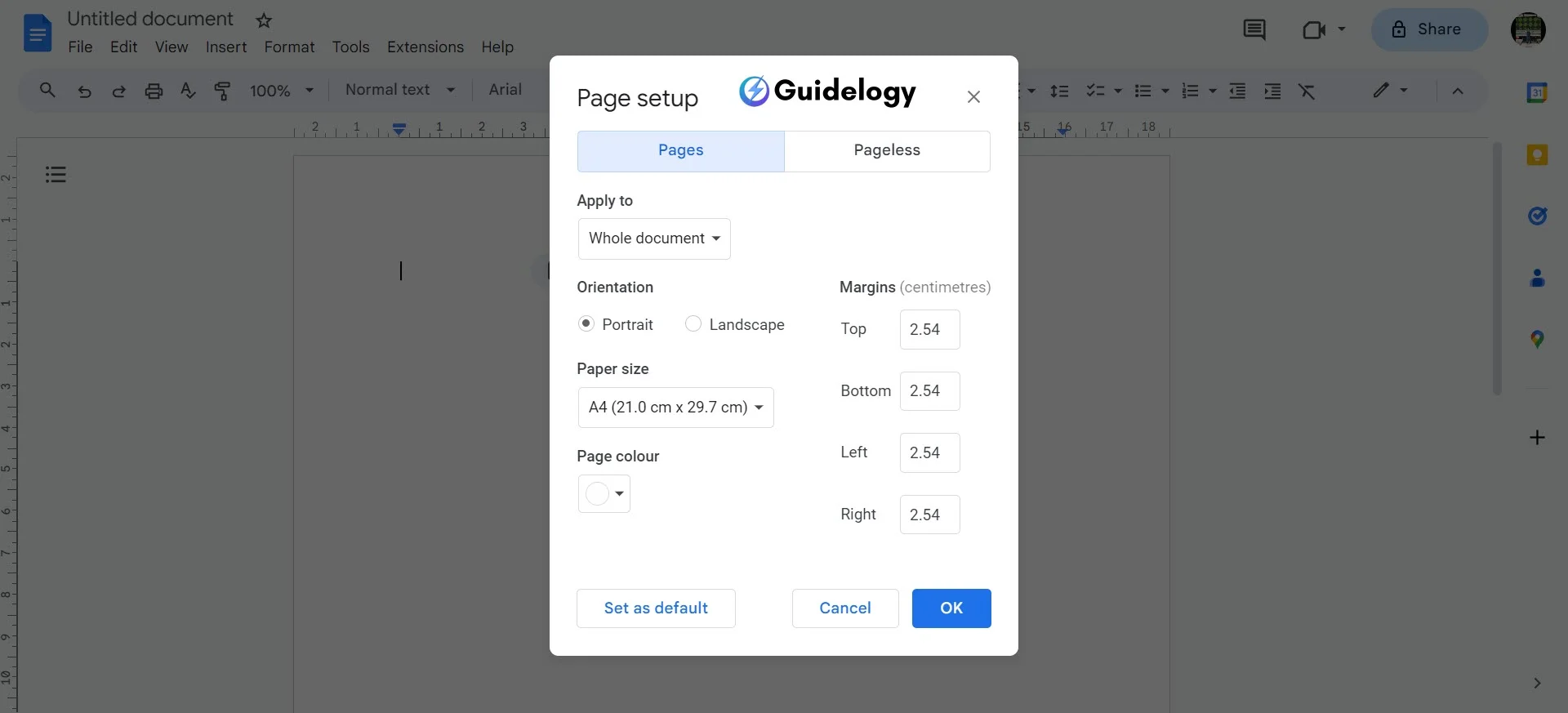Click the Left margin input field
The image size is (1568, 713).
point(930,453)
